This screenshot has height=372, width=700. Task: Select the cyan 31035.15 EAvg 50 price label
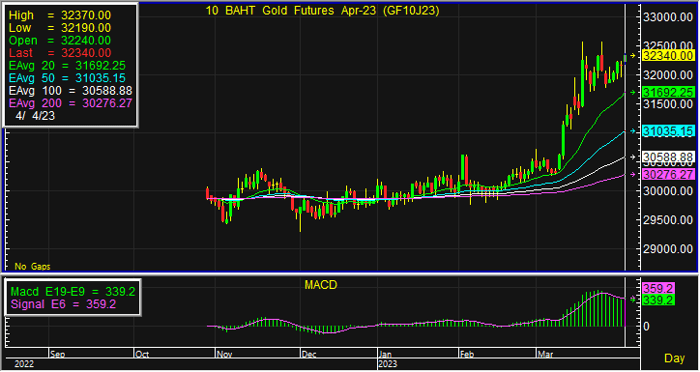(x=668, y=131)
